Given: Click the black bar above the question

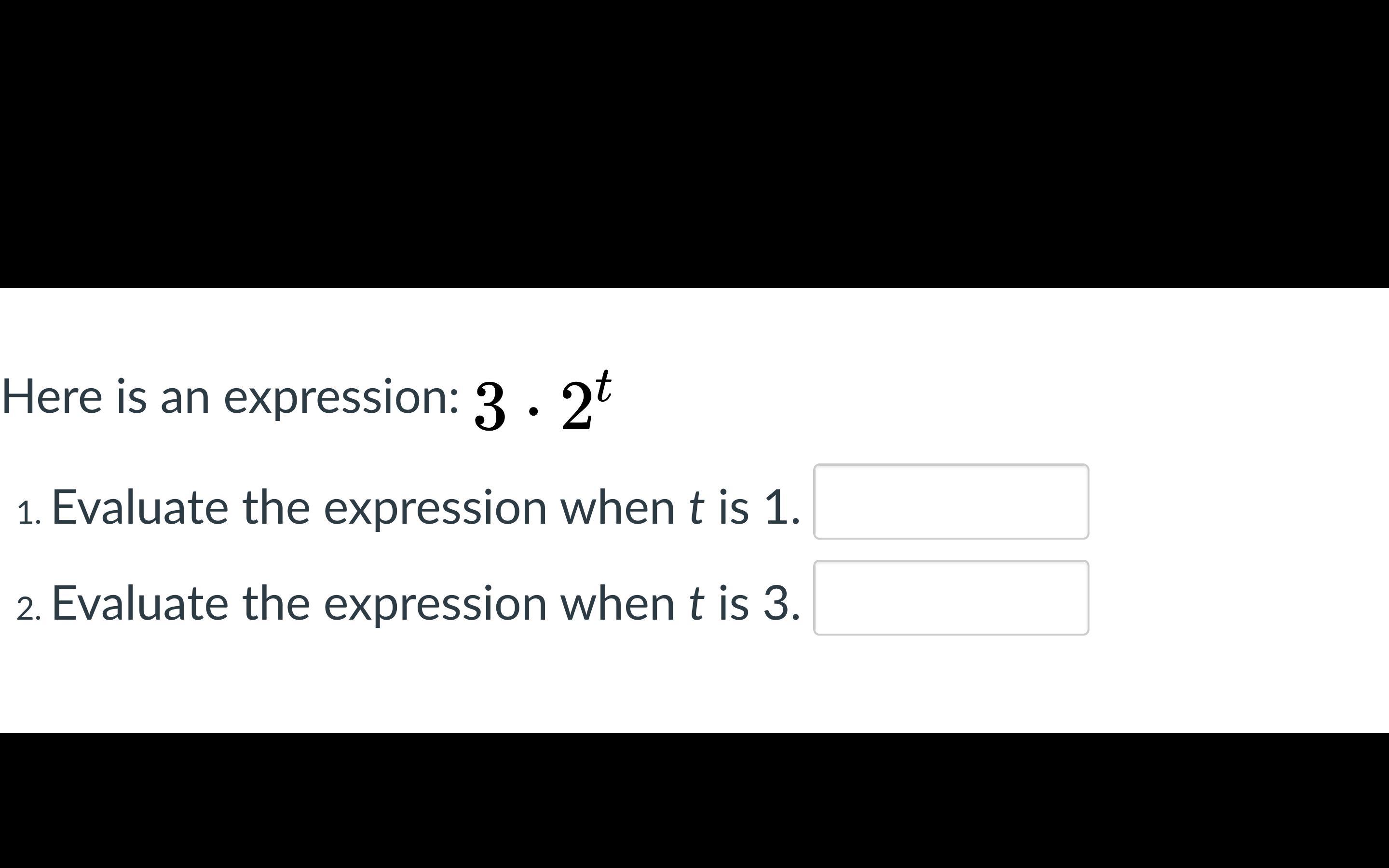Looking at the screenshot, I should (694, 144).
